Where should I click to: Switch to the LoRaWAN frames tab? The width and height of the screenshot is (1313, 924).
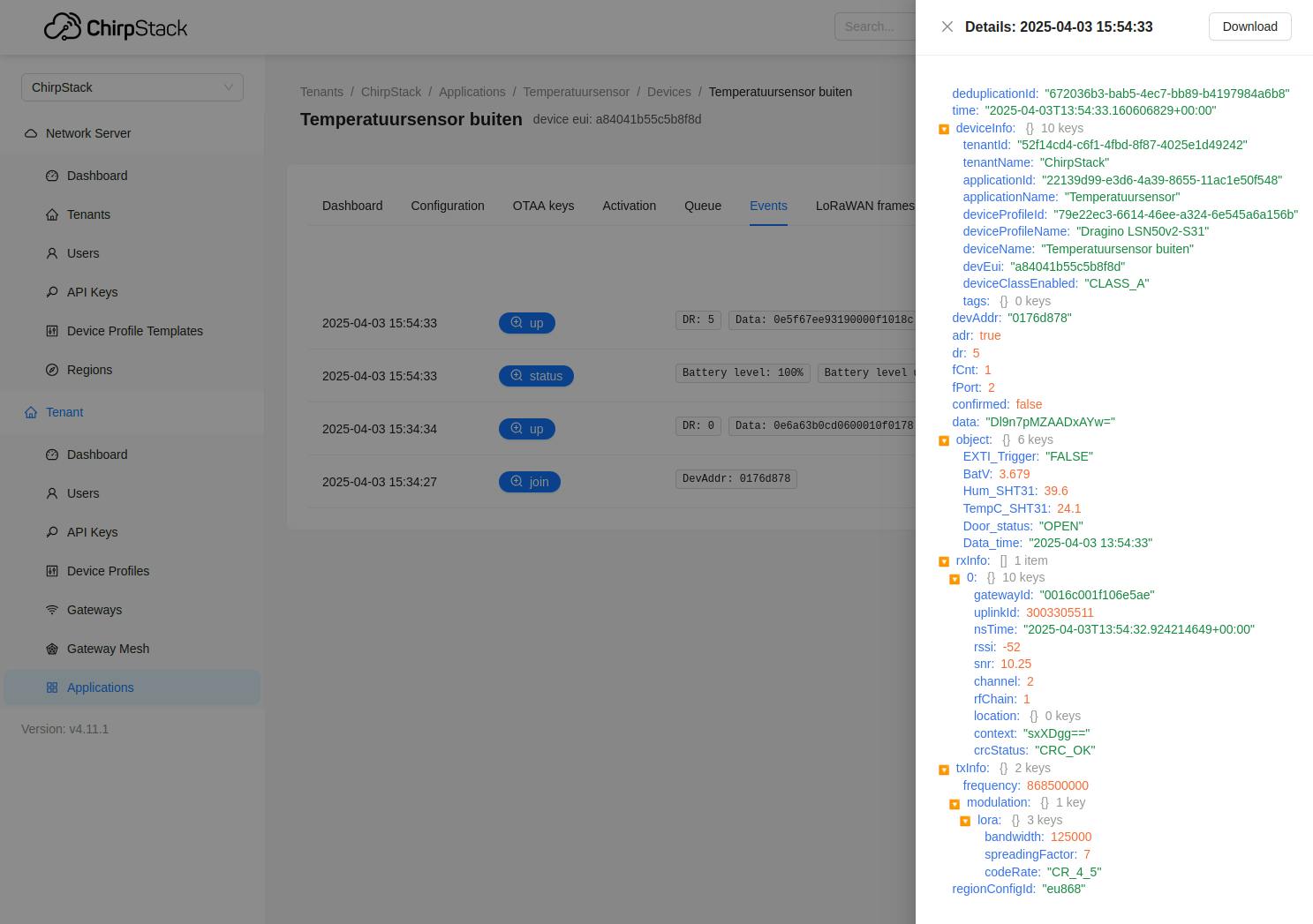tap(864, 206)
